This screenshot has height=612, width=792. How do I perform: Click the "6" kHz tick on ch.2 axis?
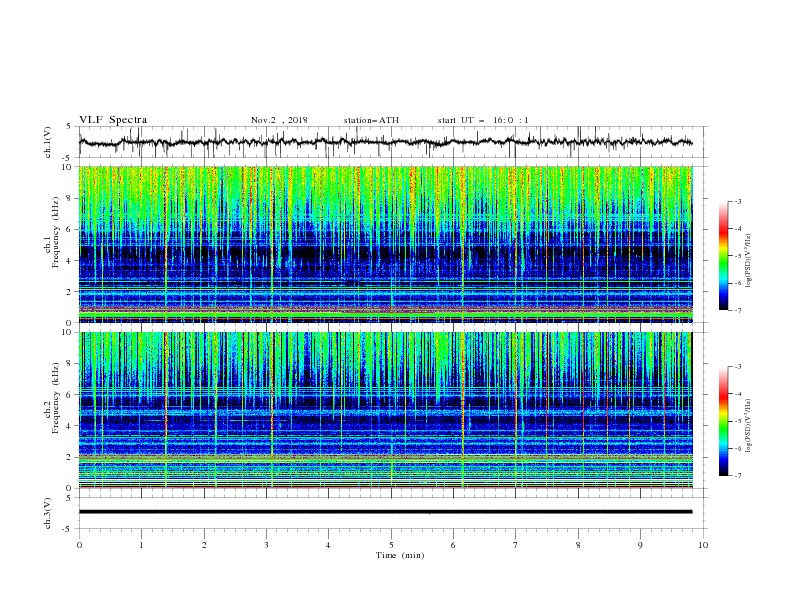pos(68,394)
